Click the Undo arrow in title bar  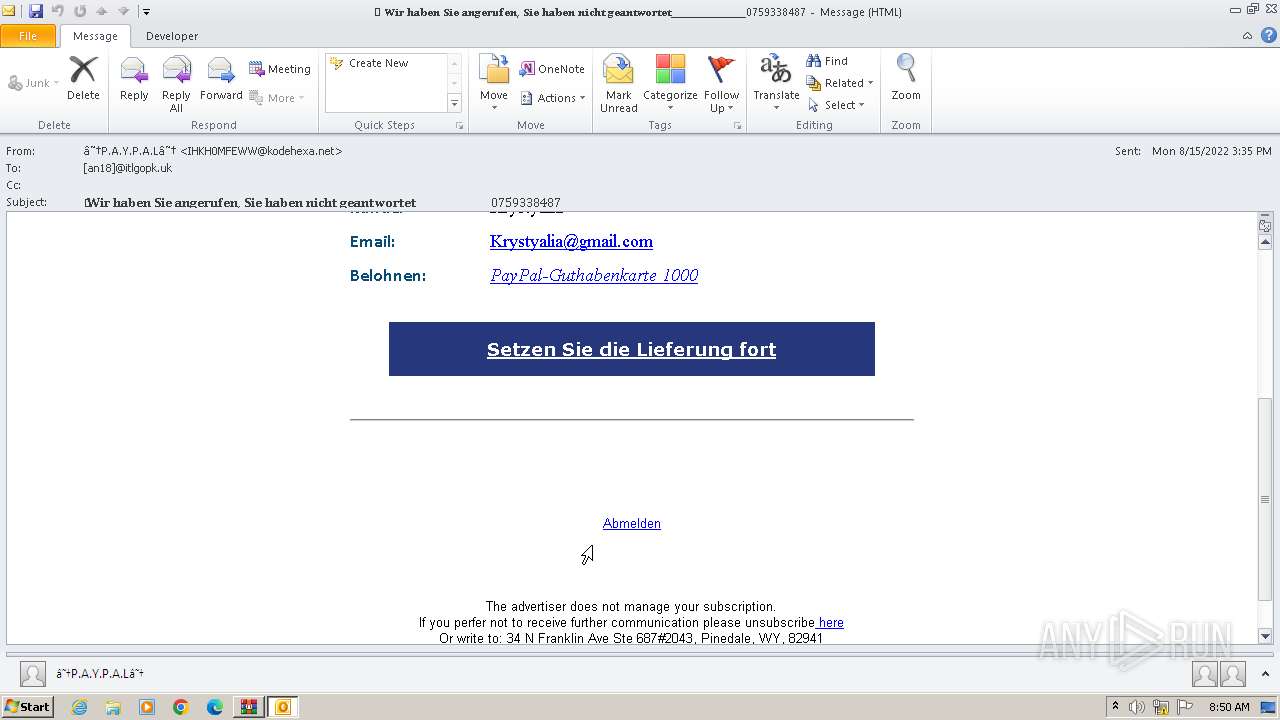[58, 11]
